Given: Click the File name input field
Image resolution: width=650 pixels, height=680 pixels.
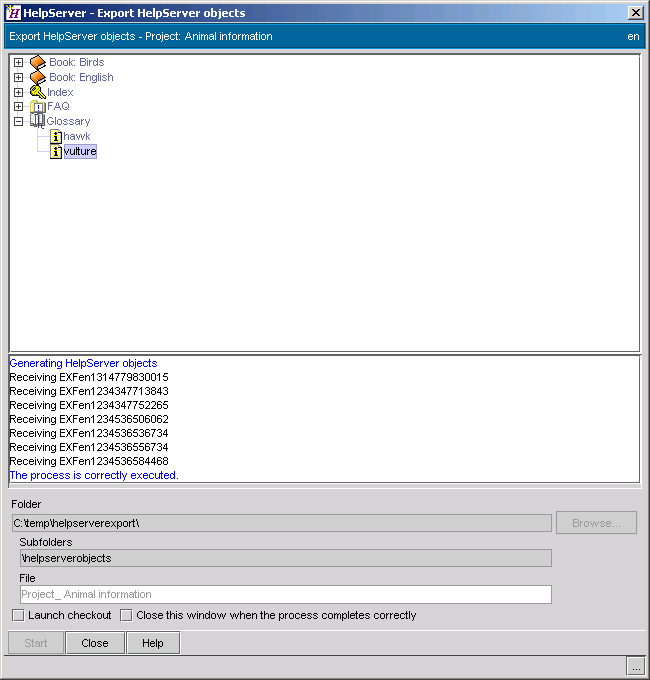Looking at the screenshot, I should pyautogui.click(x=286, y=594).
